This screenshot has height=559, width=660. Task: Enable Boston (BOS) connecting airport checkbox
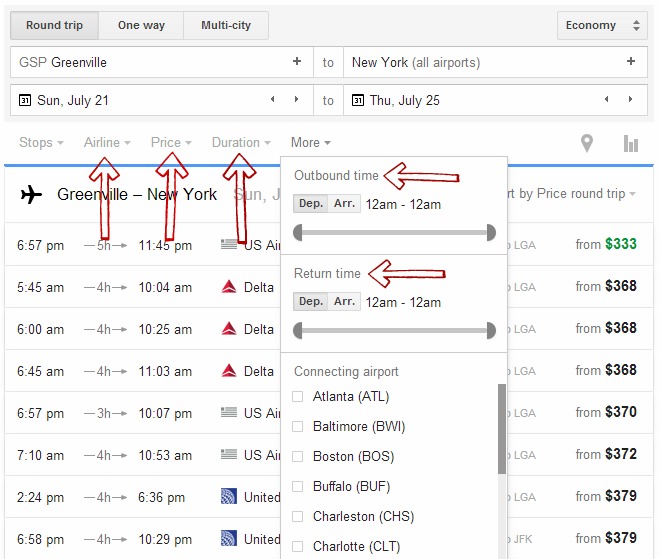(297, 457)
